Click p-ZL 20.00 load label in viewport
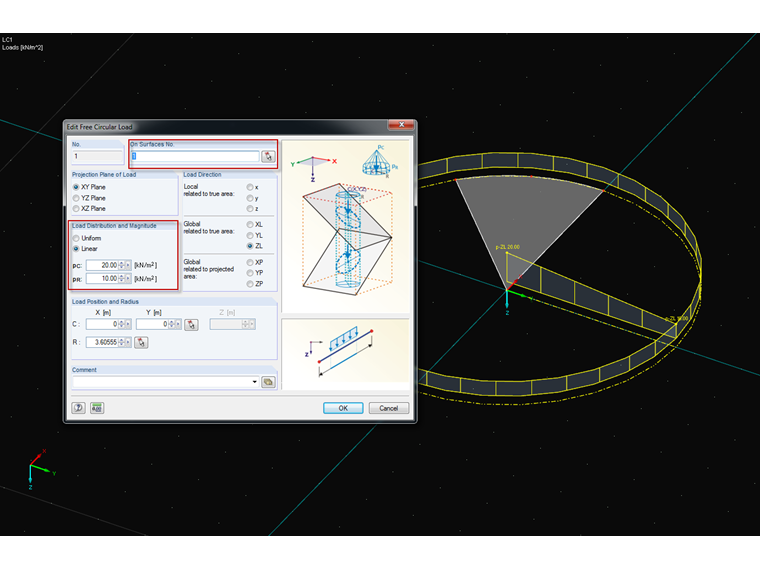Screen dimensions: 760x570 click(507, 247)
